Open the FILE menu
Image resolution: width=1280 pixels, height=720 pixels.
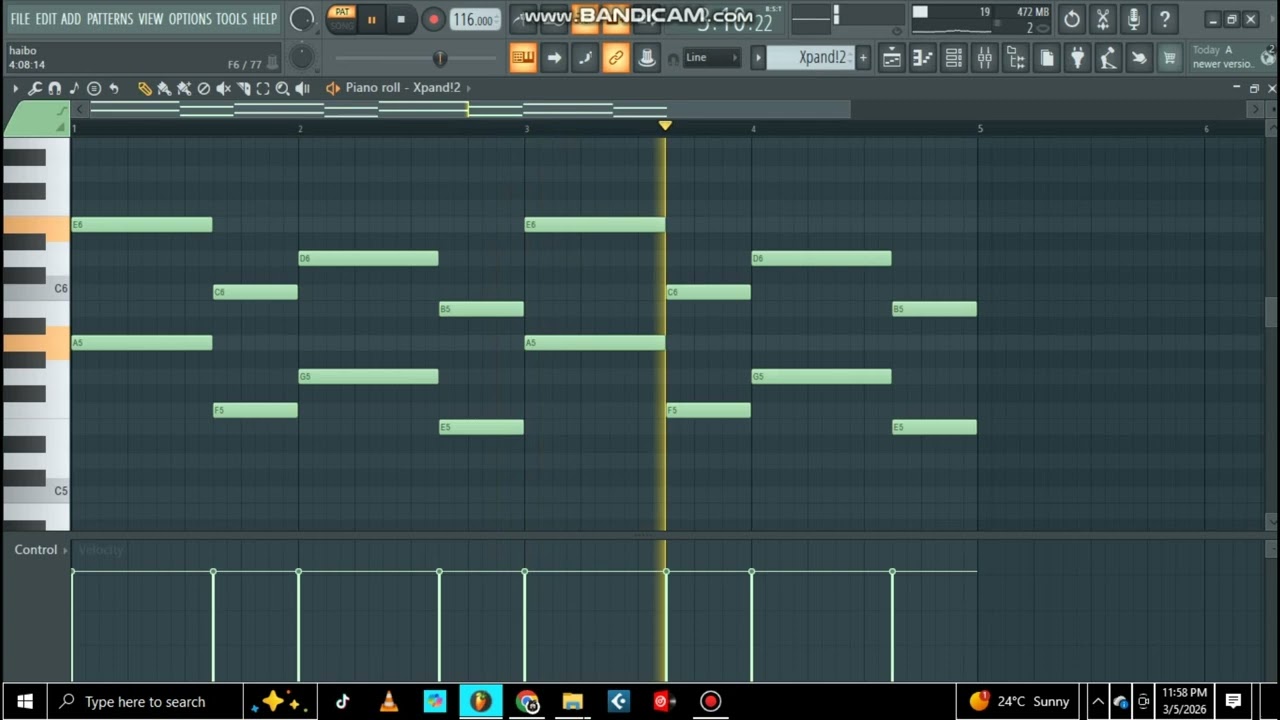click(x=19, y=19)
